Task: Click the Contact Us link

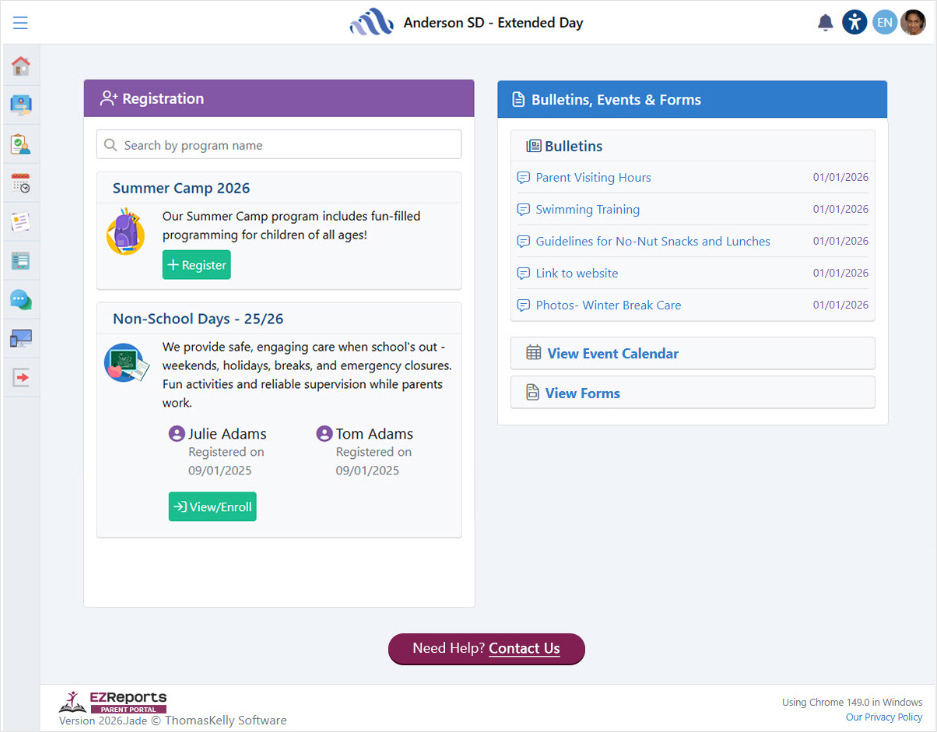Action: [524, 648]
